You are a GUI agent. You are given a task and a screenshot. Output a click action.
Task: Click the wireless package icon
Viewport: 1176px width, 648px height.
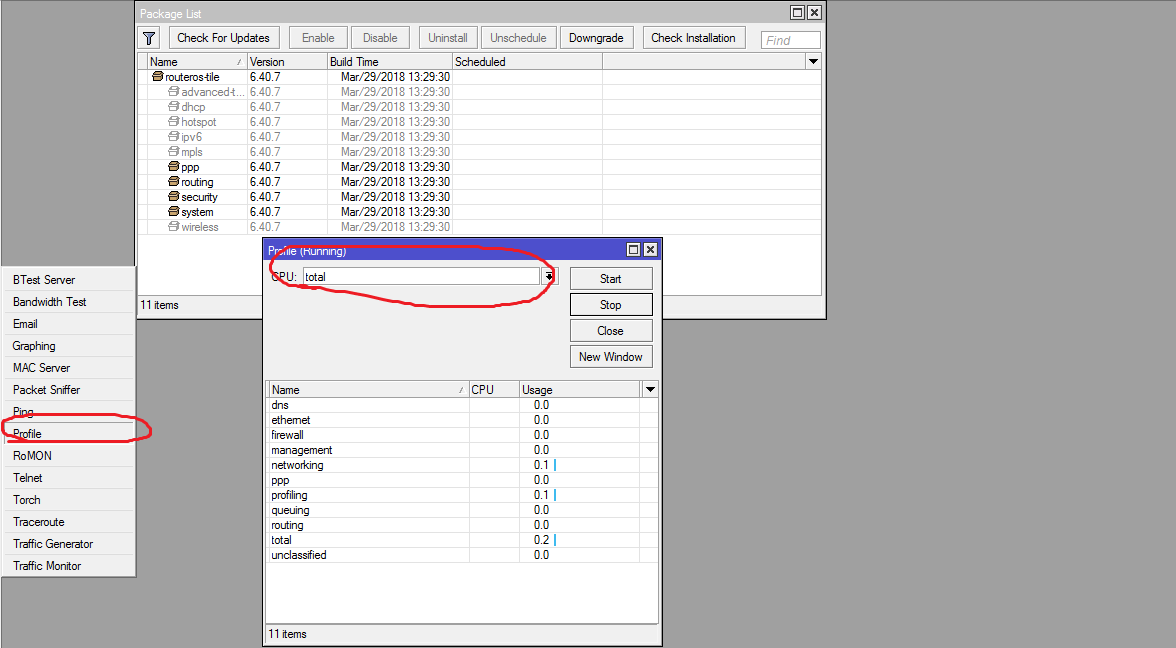pyautogui.click(x=174, y=226)
